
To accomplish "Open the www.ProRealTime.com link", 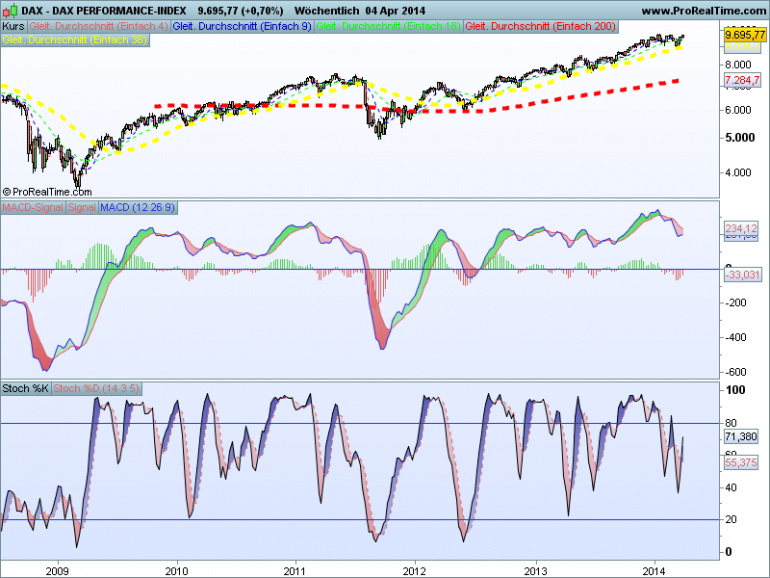I will [x=704, y=10].
